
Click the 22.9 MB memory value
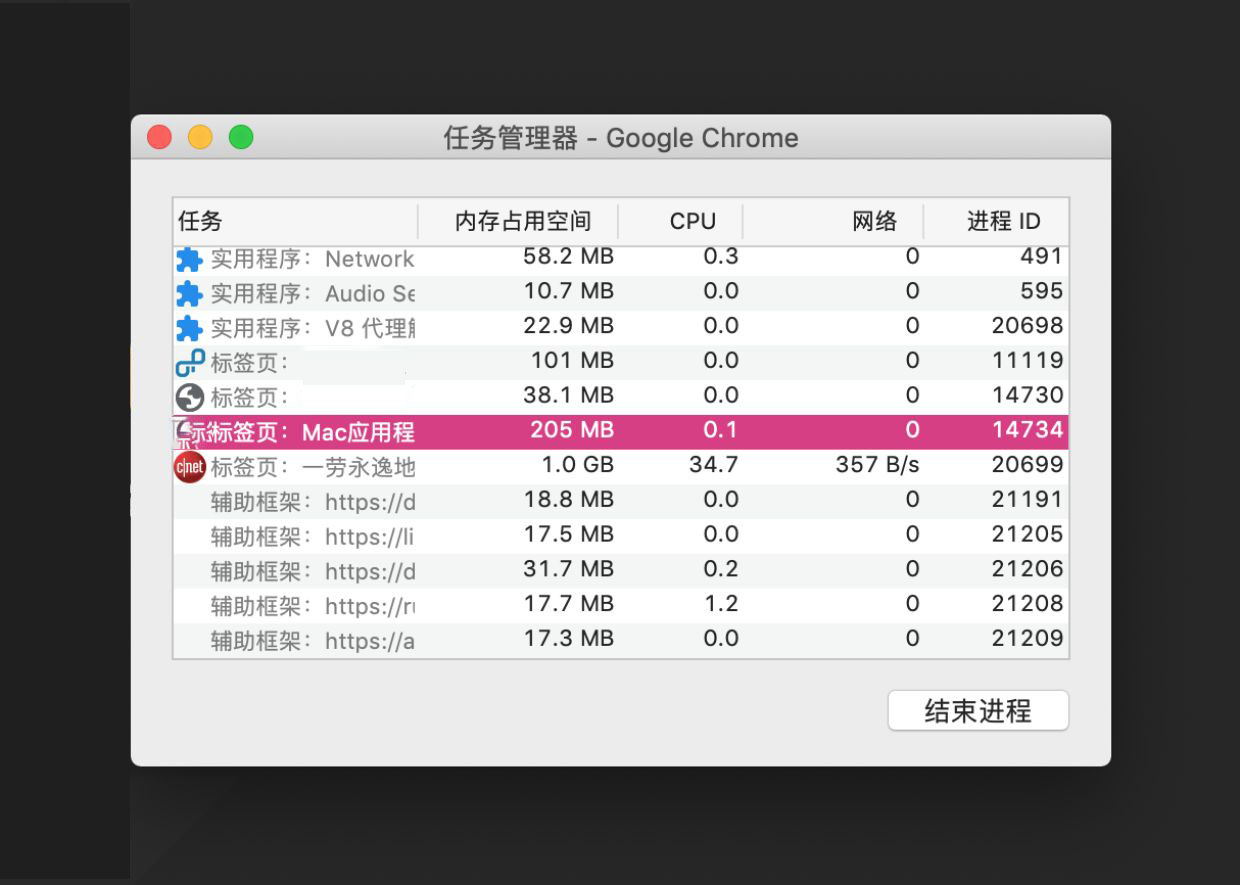(x=568, y=326)
